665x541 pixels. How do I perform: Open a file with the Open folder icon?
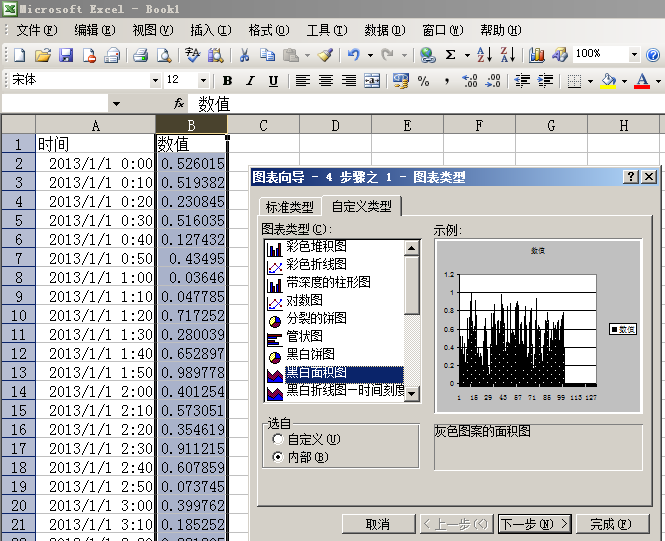pyautogui.click(x=43, y=55)
